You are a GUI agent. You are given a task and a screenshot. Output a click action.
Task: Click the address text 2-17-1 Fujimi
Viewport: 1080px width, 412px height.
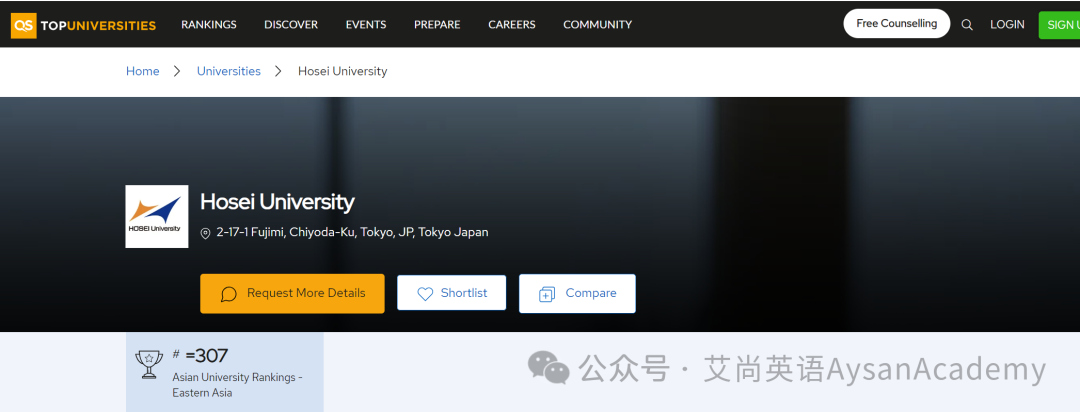click(352, 232)
